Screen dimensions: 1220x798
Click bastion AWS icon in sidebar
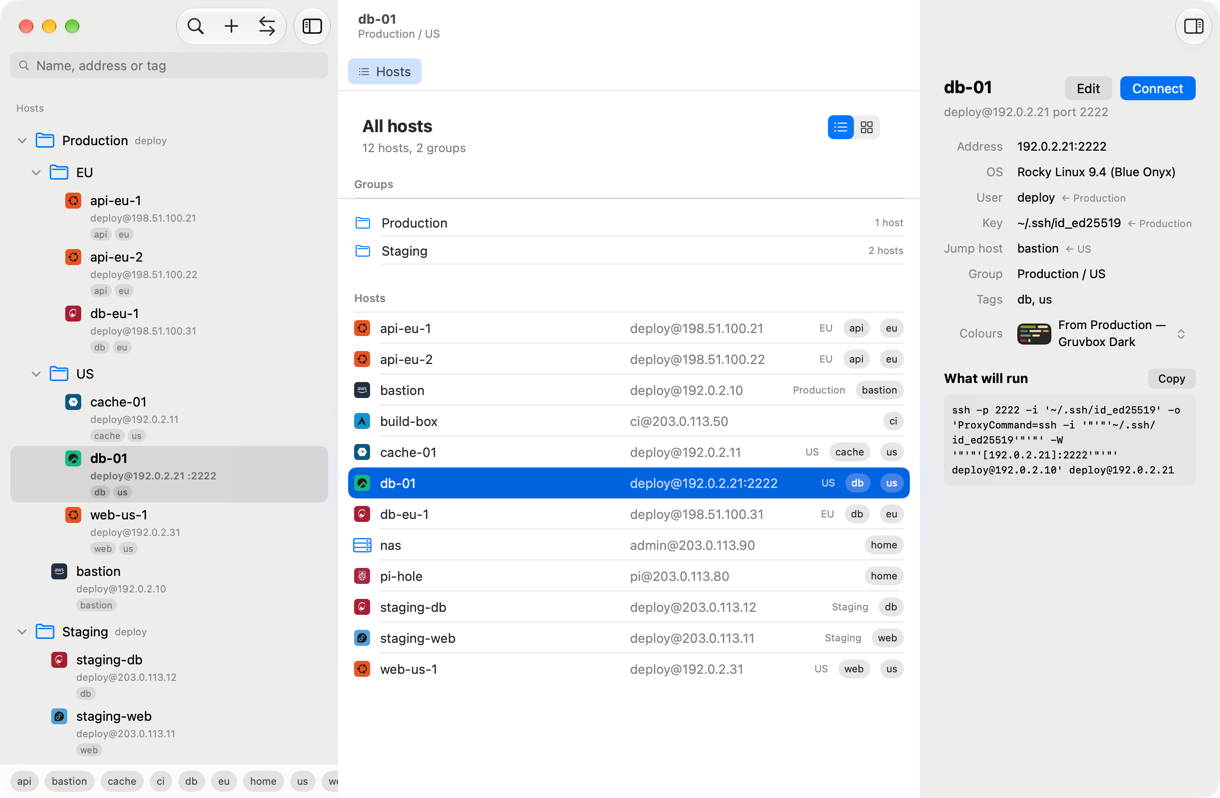tap(59, 571)
